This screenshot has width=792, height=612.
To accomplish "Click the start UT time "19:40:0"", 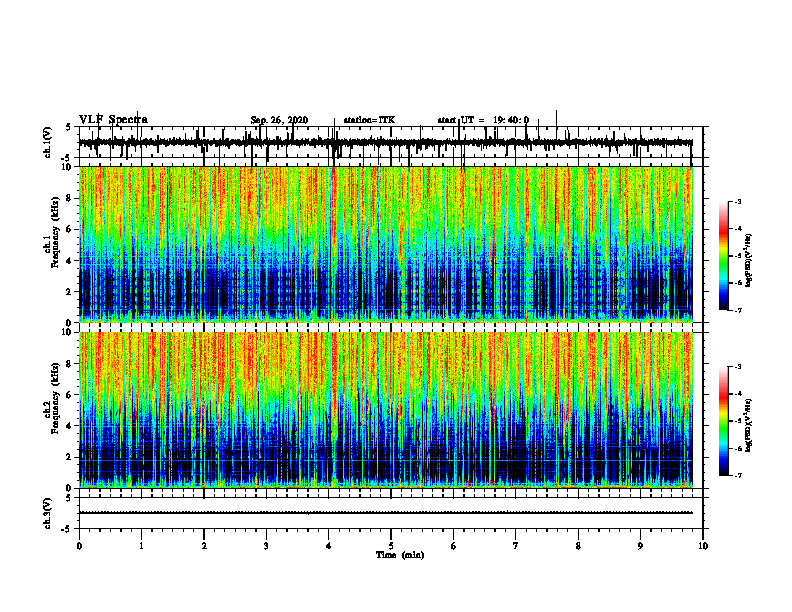I will [x=511, y=120].
